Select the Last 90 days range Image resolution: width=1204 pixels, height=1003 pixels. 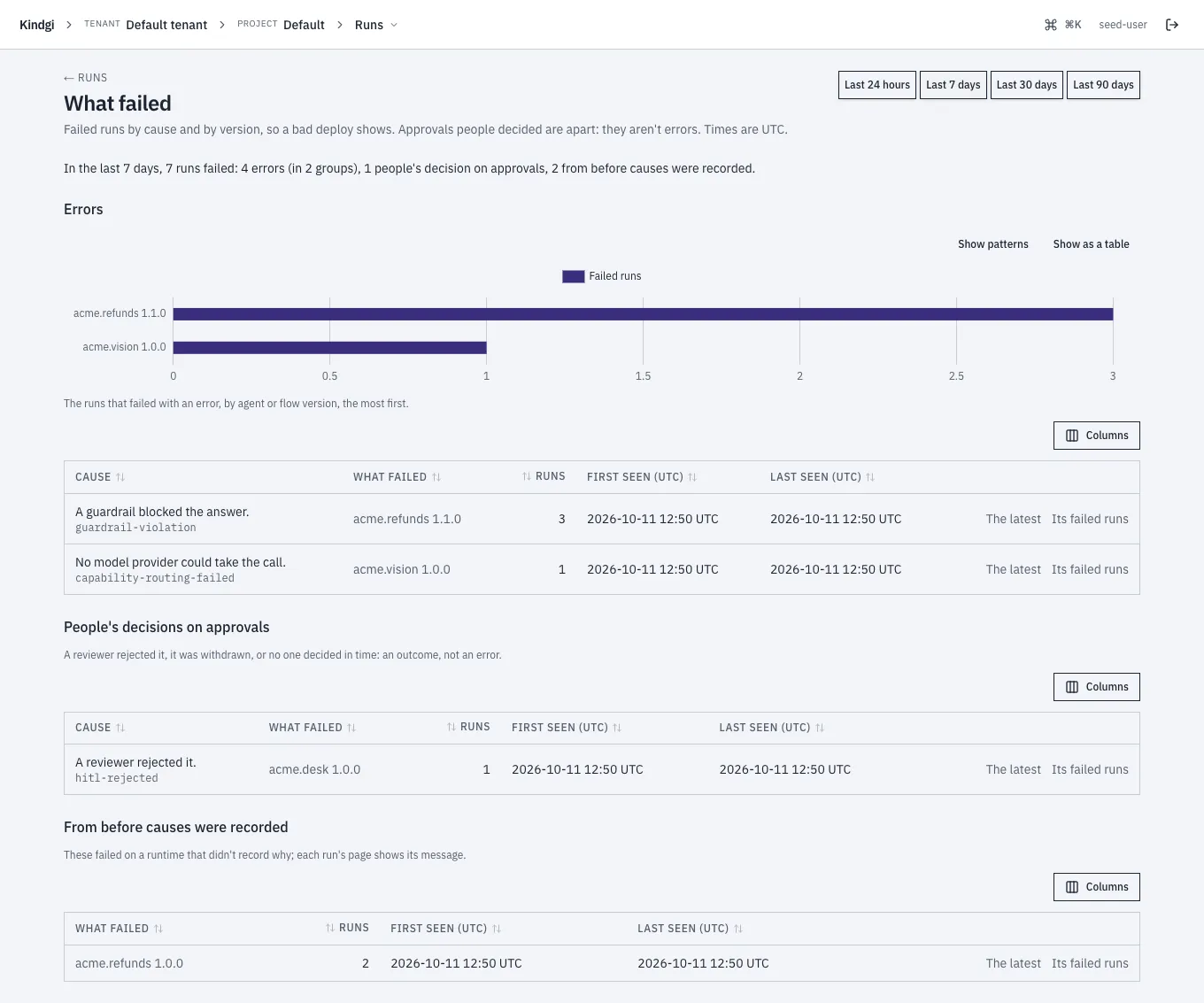point(1103,85)
